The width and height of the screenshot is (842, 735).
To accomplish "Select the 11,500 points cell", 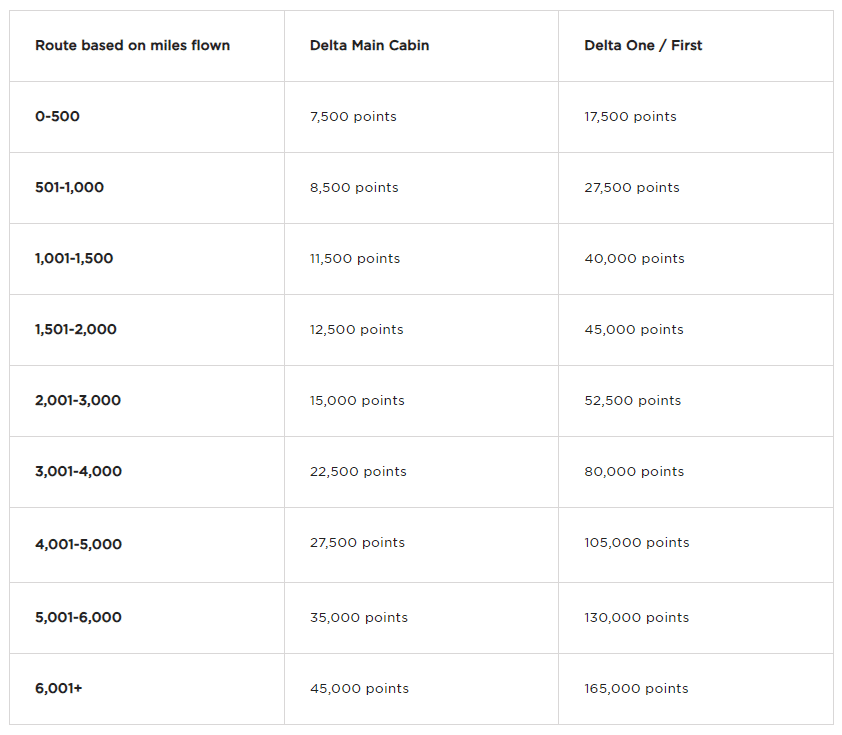I will [355, 258].
